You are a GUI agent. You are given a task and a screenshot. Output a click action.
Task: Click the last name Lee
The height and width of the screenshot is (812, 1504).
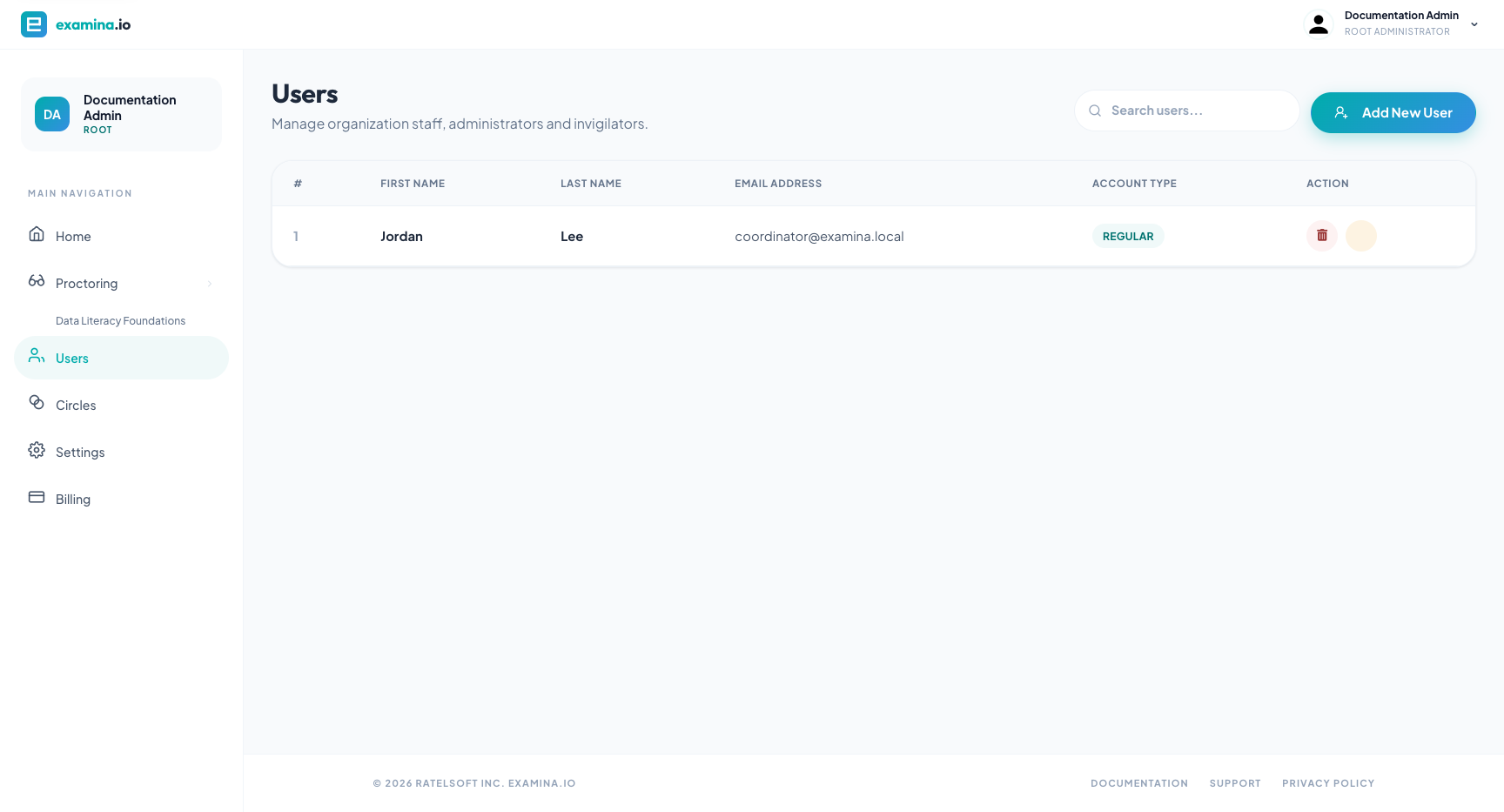pyautogui.click(x=572, y=237)
